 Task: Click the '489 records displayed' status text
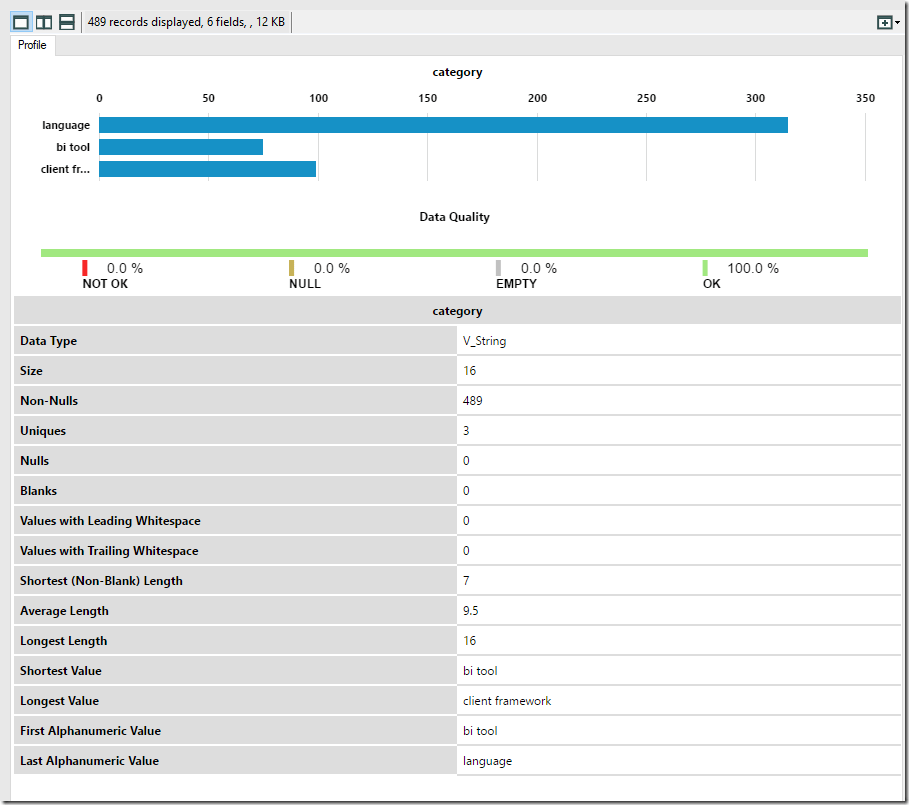point(186,22)
